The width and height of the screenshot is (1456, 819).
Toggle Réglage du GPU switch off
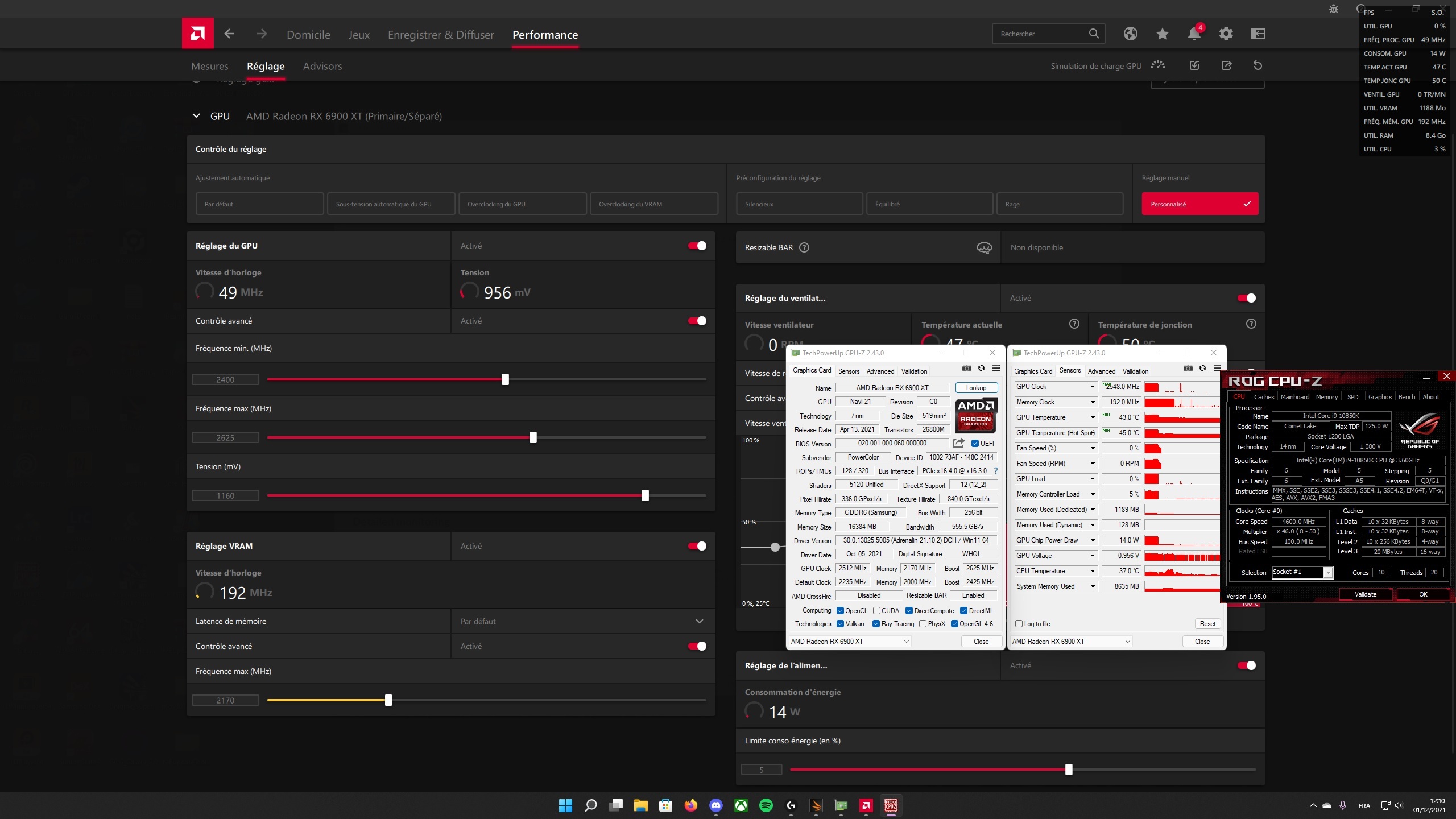pos(697,246)
